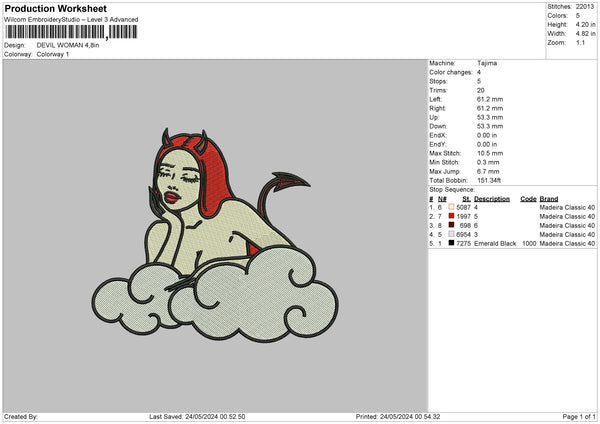Click the Colors count value 5
Screen dimensions: 600x424
[x=578, y=16]
